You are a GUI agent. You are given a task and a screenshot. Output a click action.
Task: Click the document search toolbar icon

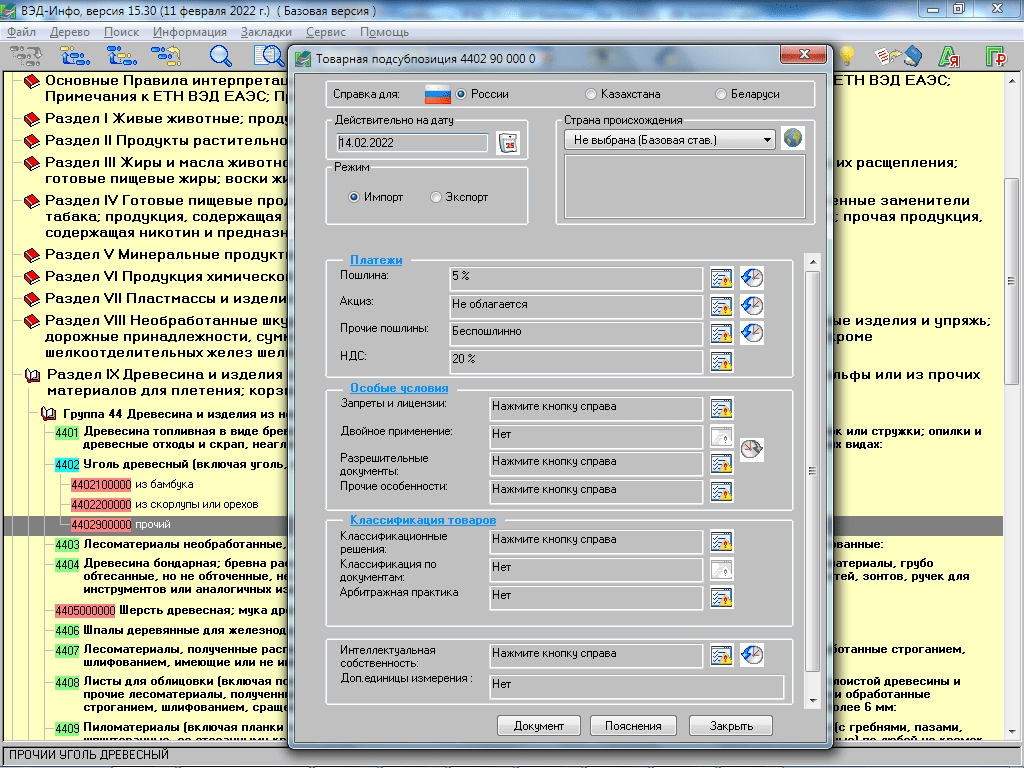[x=268, y=57]
